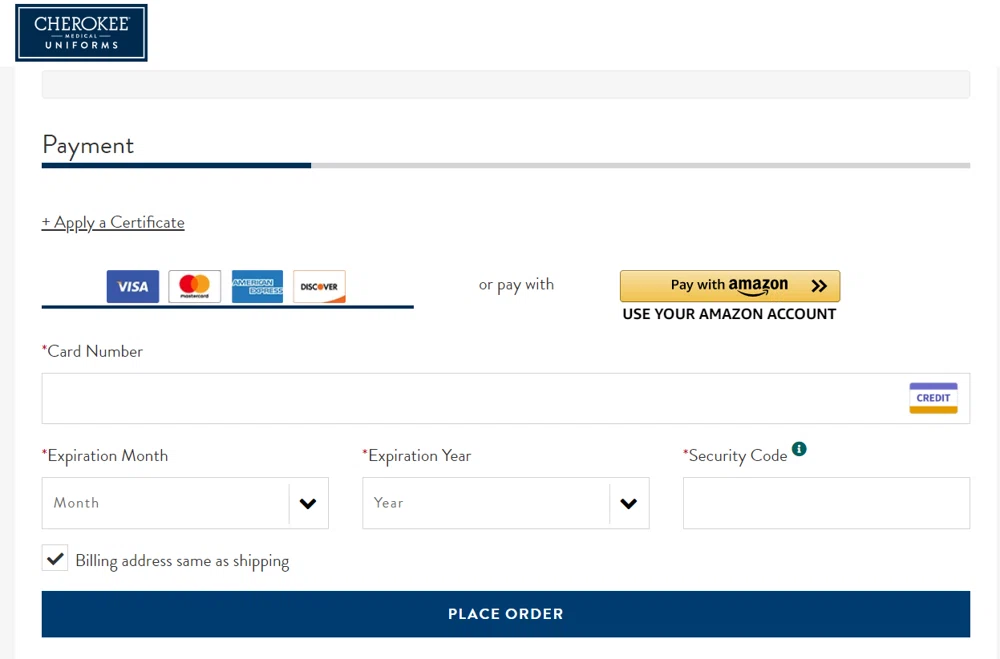Open the Expiration Month dropdown
The image size is (1000, 659).
click(185, 503)
